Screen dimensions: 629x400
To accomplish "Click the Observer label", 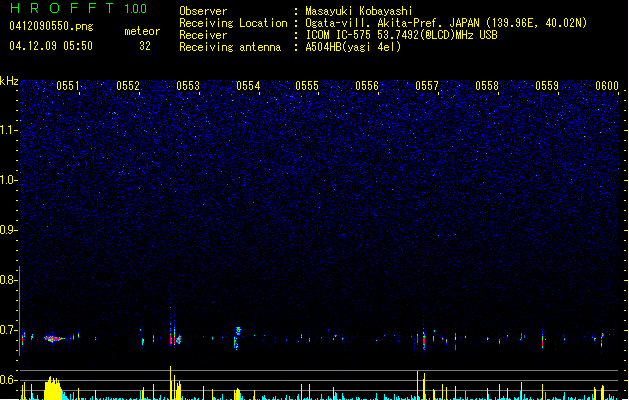I will 203,11.
